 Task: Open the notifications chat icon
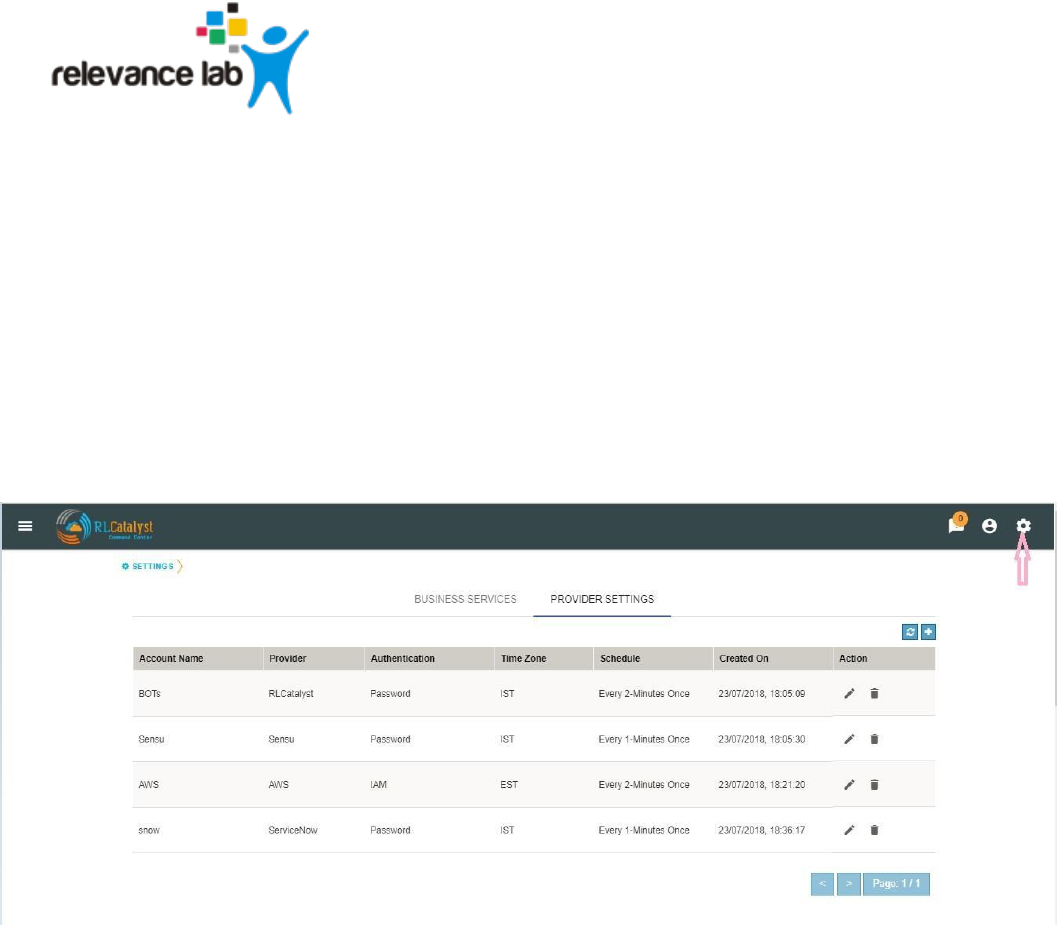(x=957, y=524)
